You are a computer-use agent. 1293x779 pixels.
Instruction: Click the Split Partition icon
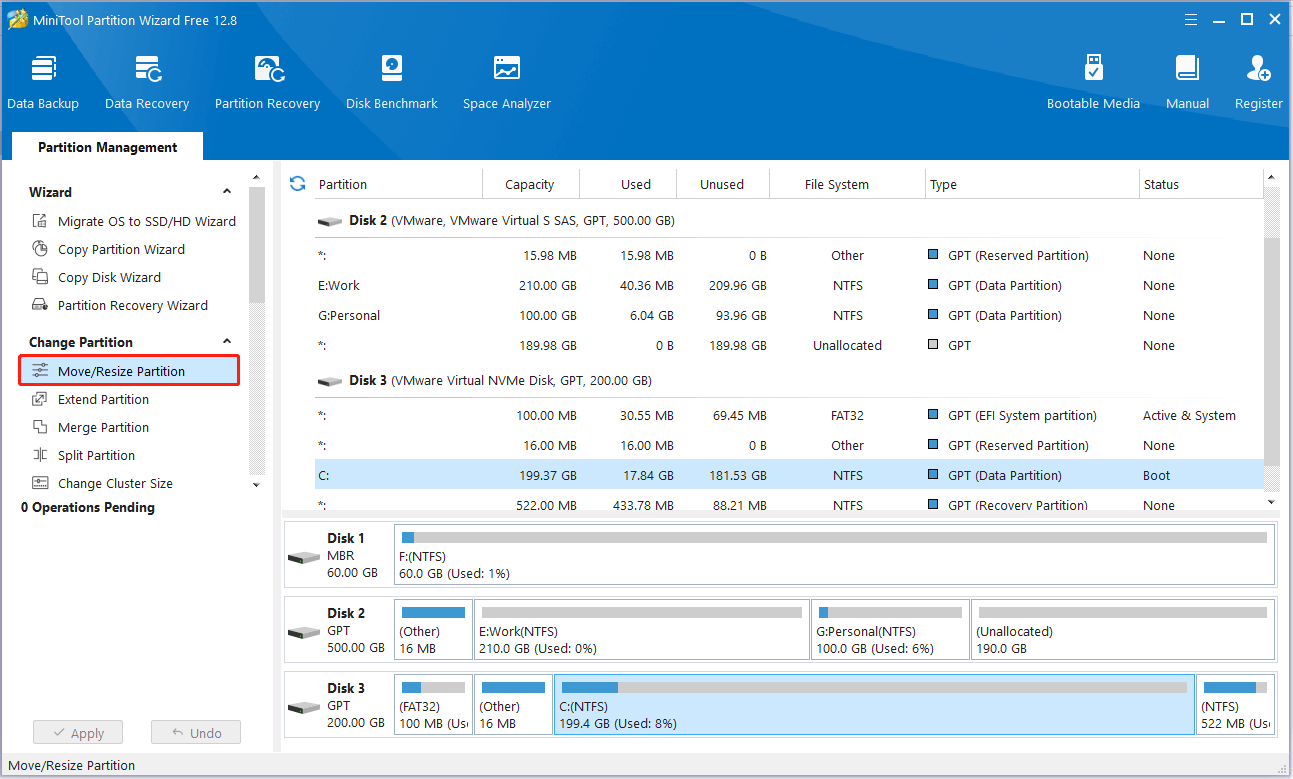point(40,455)
